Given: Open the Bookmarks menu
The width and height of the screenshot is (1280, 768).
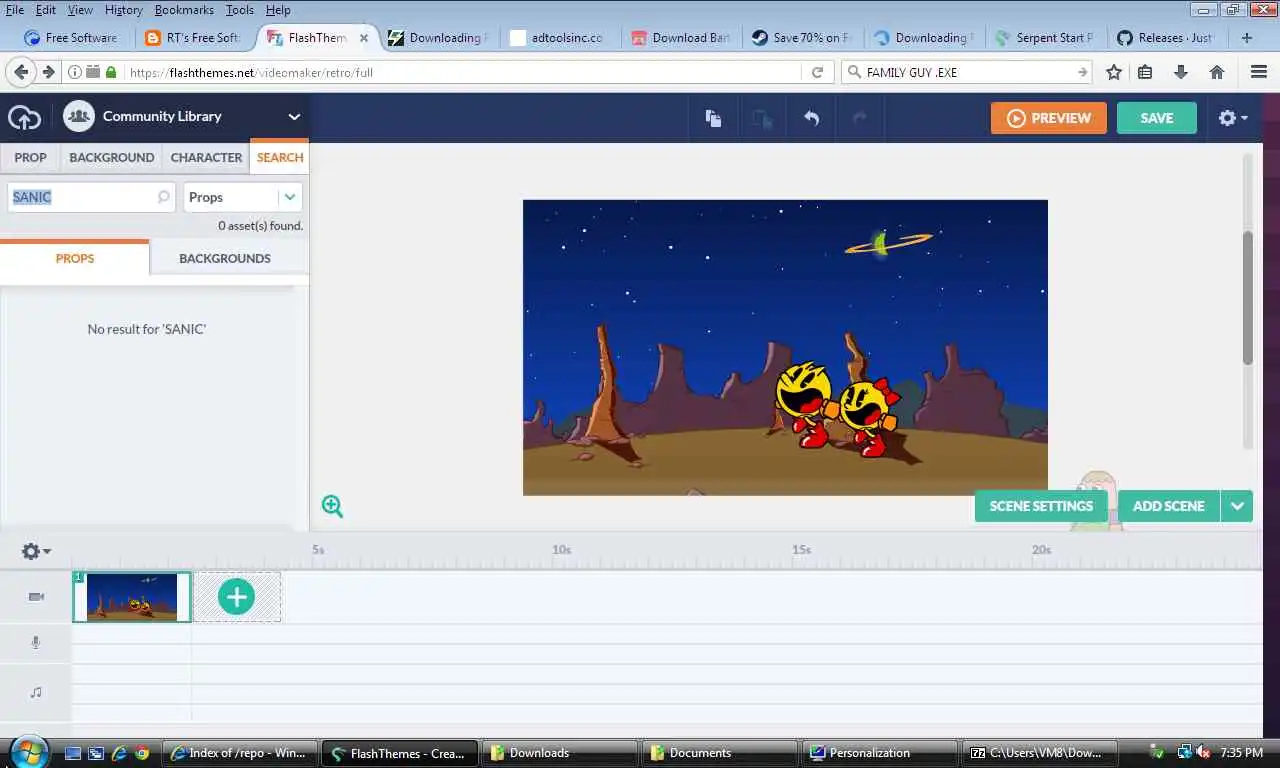Looking at the screenshot, I should pyautogui.click(x=184, y=10).
